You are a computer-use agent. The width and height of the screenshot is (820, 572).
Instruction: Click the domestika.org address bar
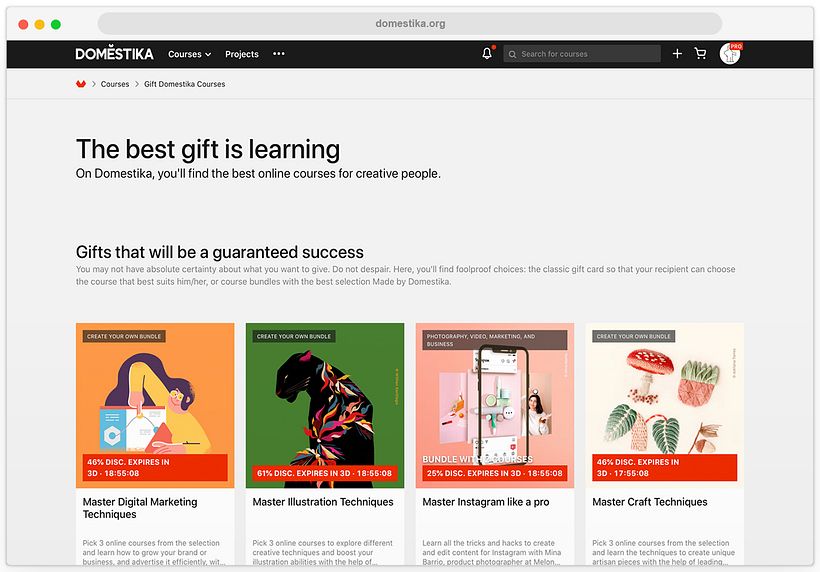(410, 24)
